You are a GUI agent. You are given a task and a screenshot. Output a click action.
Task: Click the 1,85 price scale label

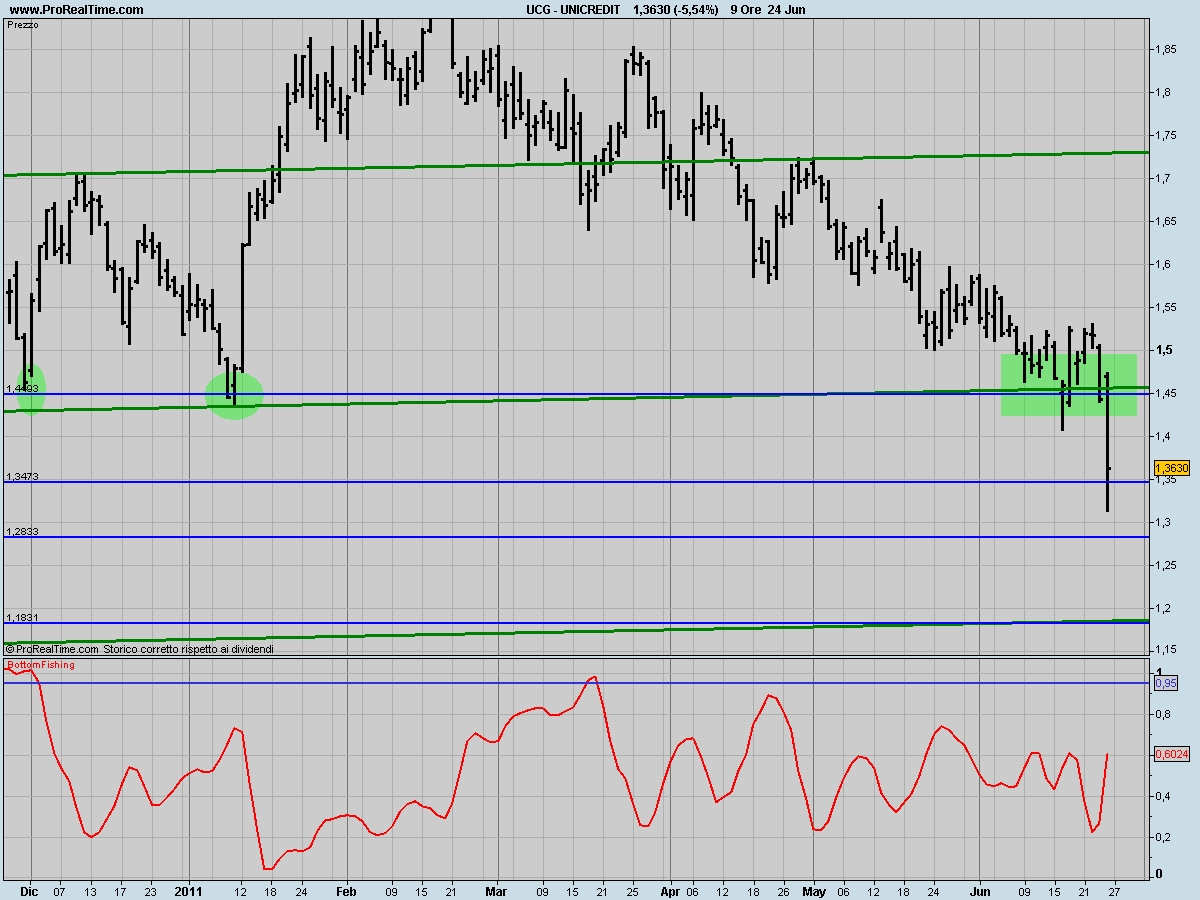pyautogui.click(x=1165, y=48)
